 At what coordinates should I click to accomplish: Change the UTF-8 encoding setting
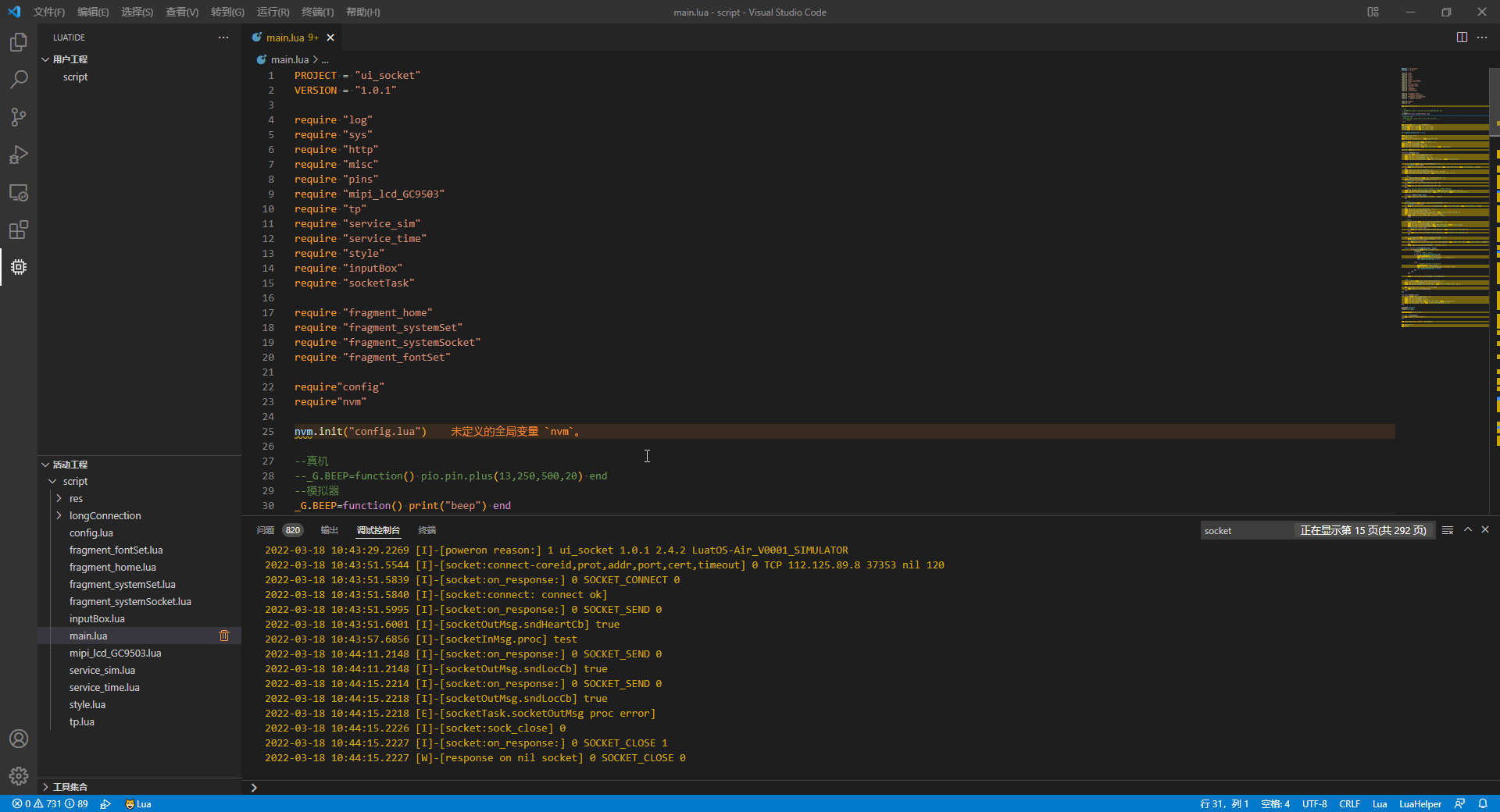point(1314,803)
